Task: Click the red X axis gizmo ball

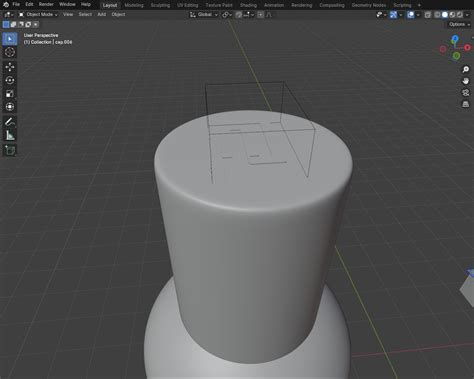Action: [x=467, y=48]
